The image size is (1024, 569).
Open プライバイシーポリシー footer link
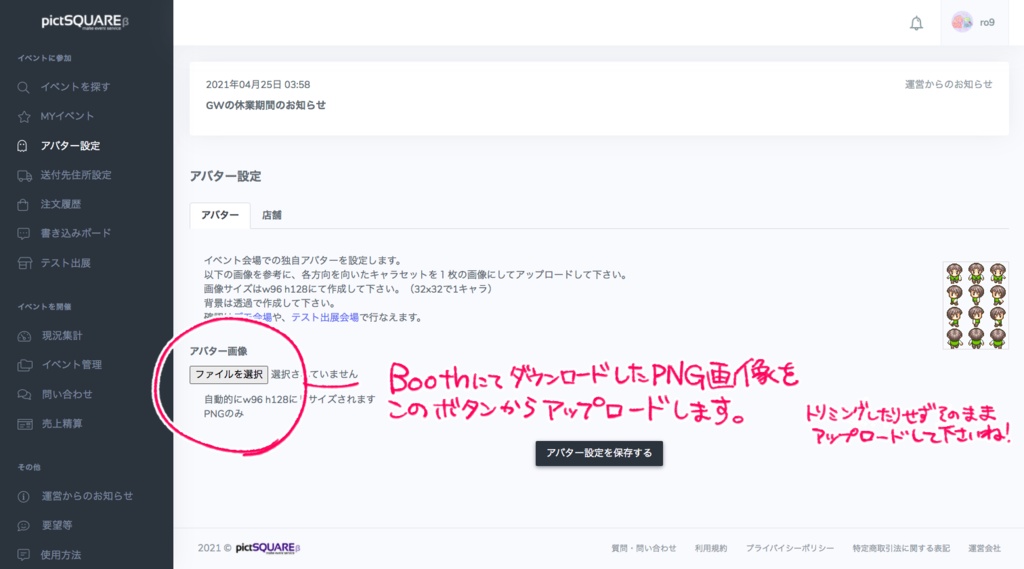[x=790, y=549]
